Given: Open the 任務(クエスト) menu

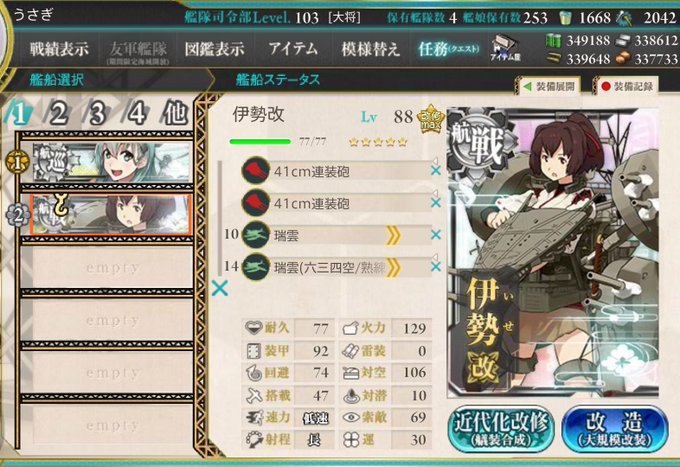Looking at the screenshot, I should (x=448, y=49).
